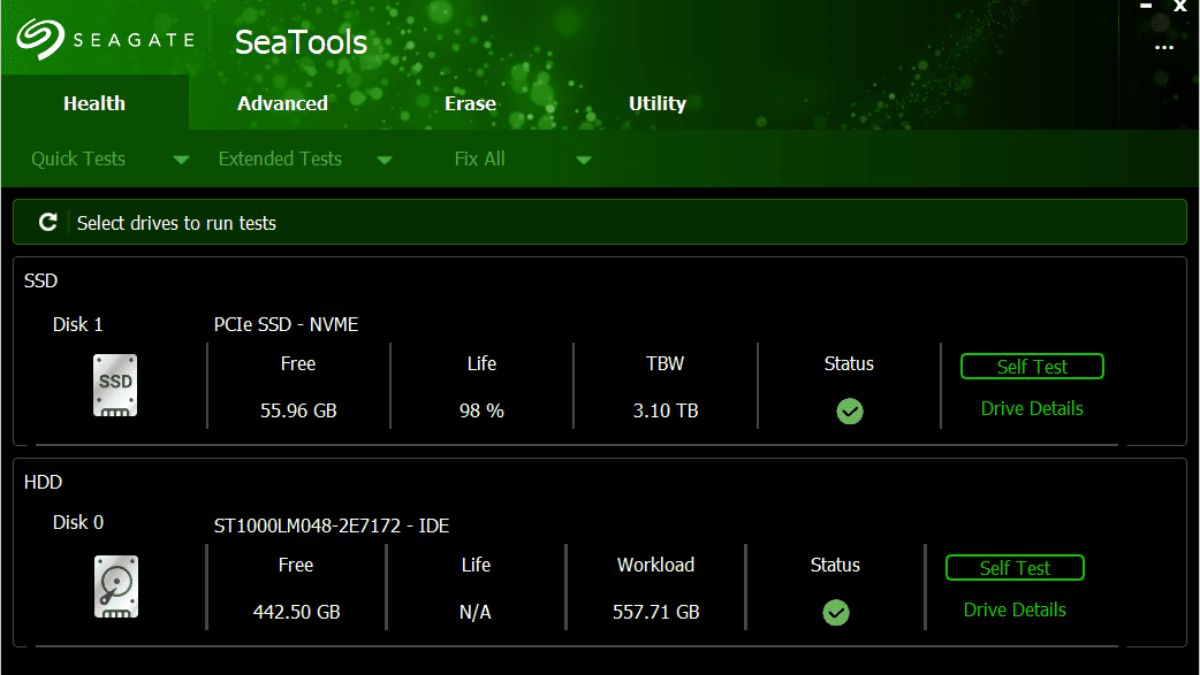Click the 'SSD' section heading
Image resolution: width=1200 pixels, height=675 pixels.
tap(41, 281)
